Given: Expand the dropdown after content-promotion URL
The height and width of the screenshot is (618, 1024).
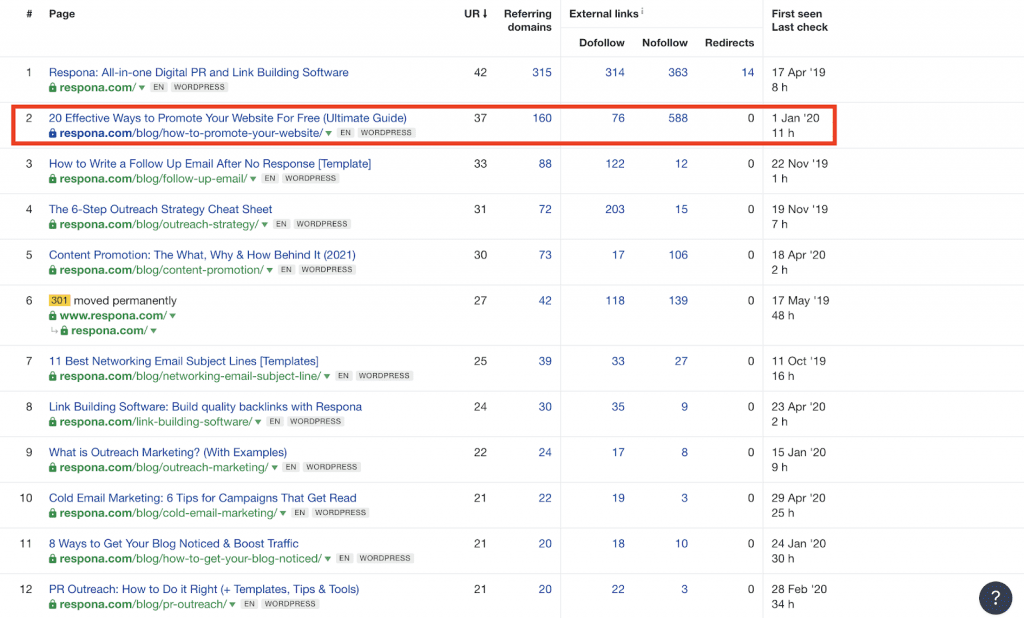Looking at the screenshot, I should point(270,270).
